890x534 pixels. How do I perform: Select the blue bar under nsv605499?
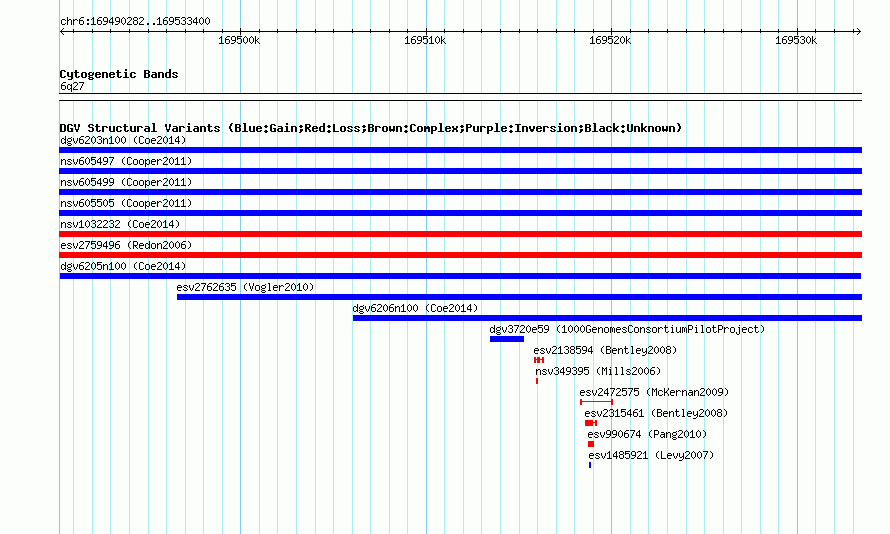click(x=460, y=192)
